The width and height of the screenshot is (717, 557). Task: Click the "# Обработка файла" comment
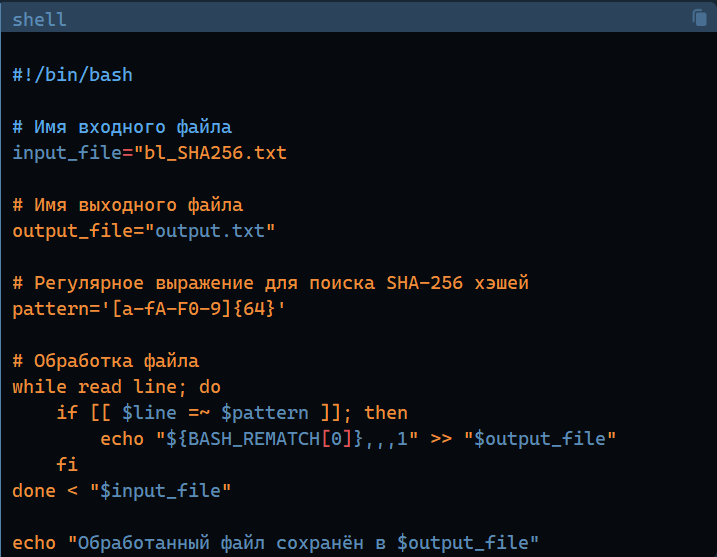click(106, 361)
